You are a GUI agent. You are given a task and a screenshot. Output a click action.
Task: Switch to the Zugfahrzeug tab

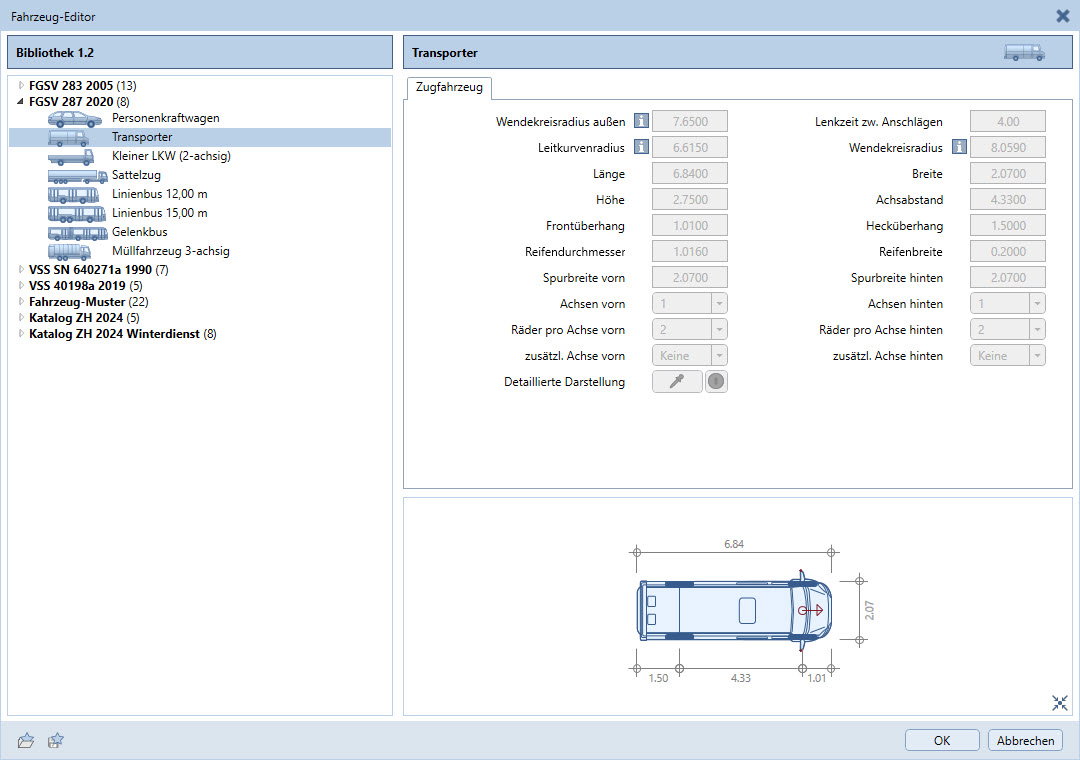(448, 88)
